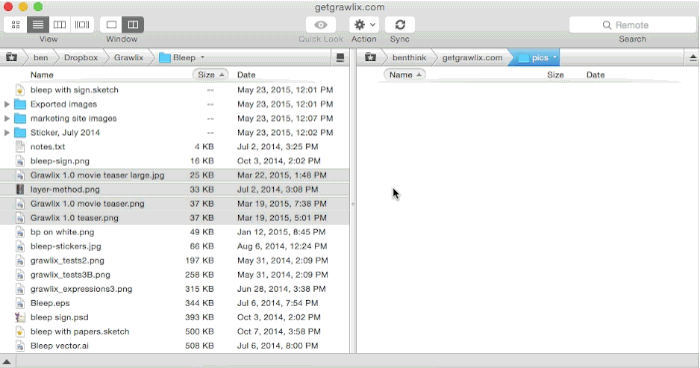This screenshot has width=700, height=368.
Task: Sort left pane by Size column
Action: point(210,75)
